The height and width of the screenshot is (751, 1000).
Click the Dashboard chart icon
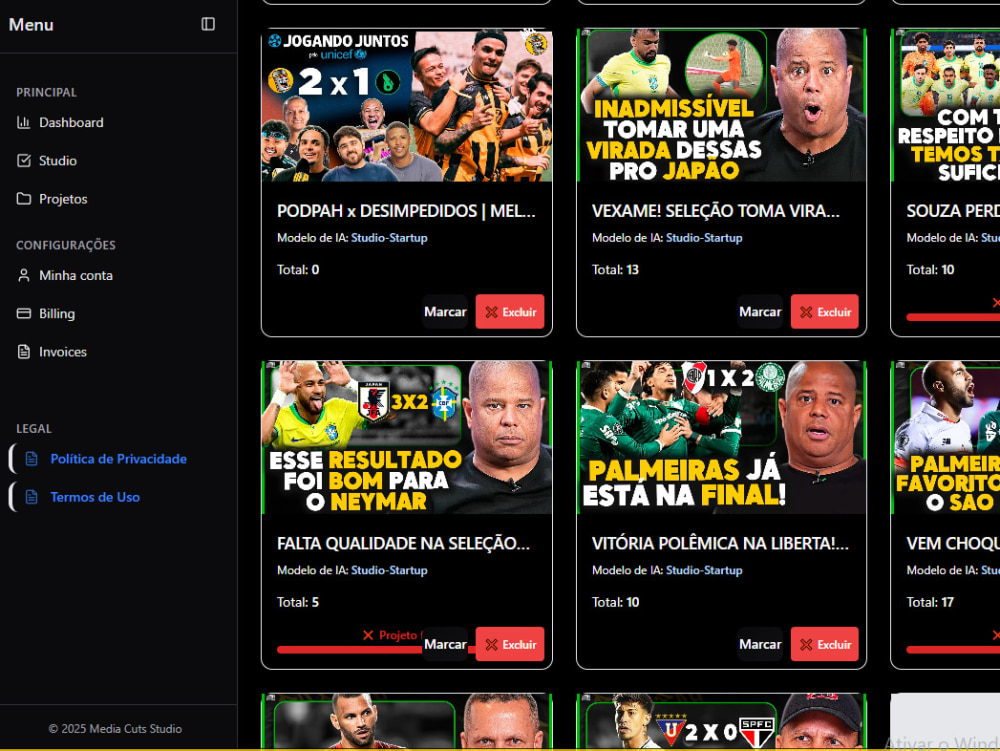tap(24, 122)
